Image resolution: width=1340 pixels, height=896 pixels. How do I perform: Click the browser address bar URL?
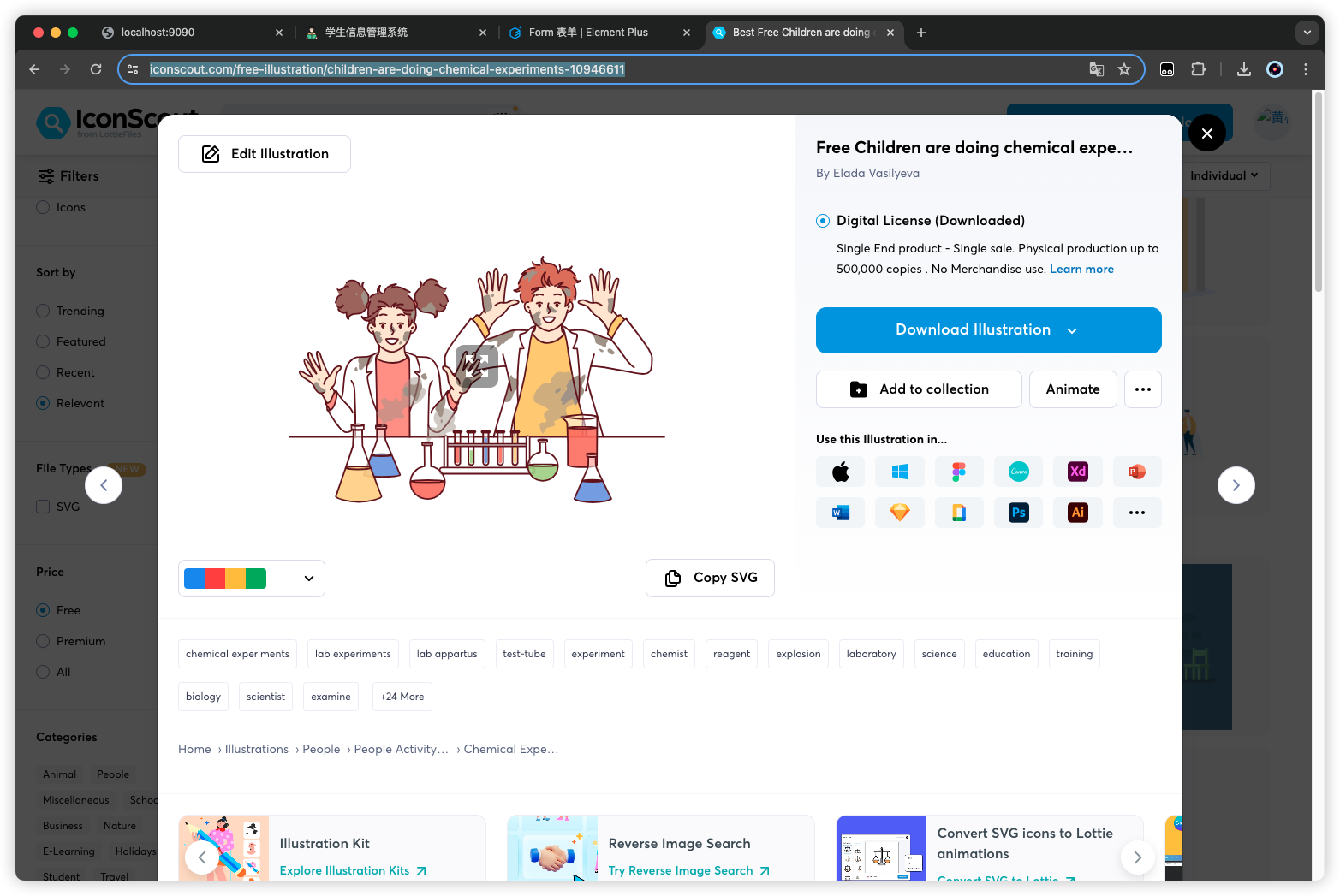point(387,69)
